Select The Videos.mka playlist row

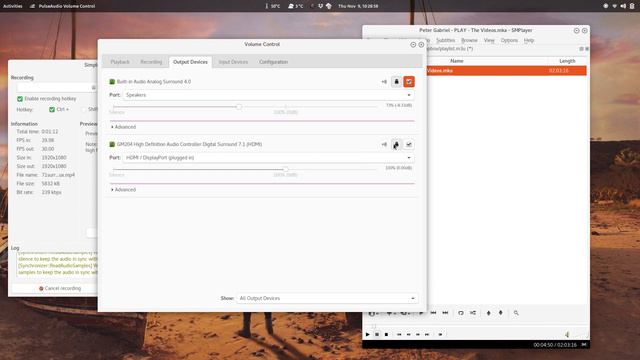(x=507, y=71)
